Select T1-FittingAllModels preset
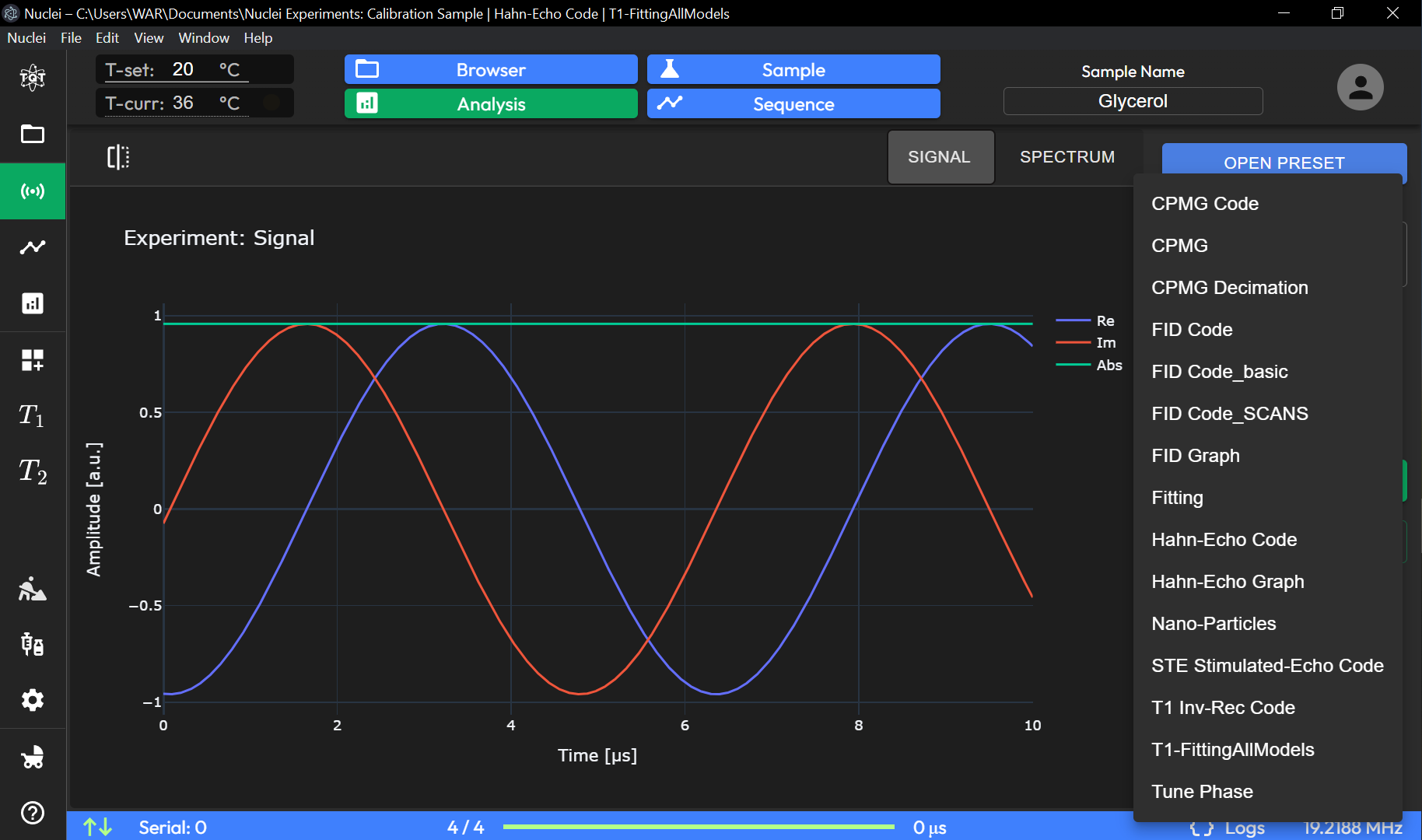Viewport: 1422px width, 840px height. 1268,750
